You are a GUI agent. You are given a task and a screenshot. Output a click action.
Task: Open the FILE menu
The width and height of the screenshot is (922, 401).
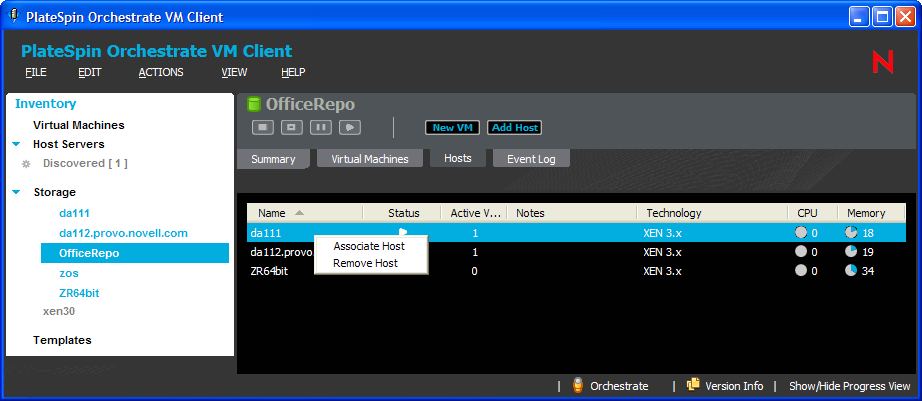point(36,72)
